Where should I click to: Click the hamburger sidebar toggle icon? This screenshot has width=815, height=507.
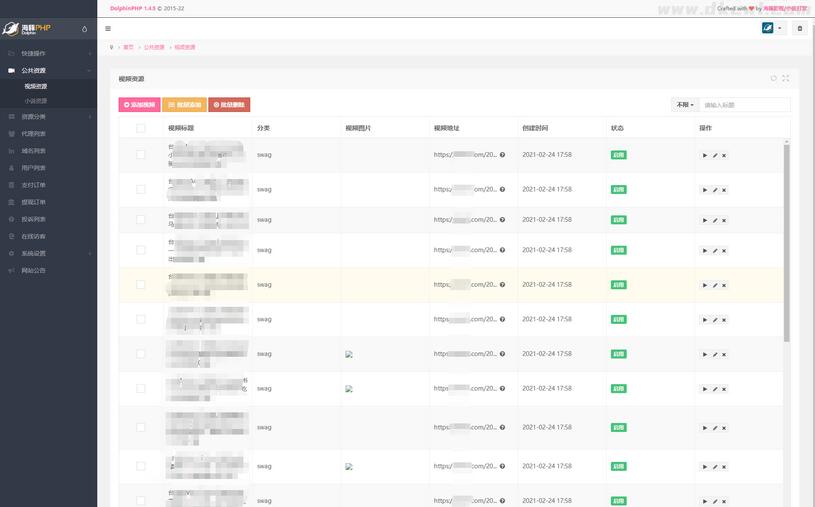pyautogui.click(x=108, y=28)
